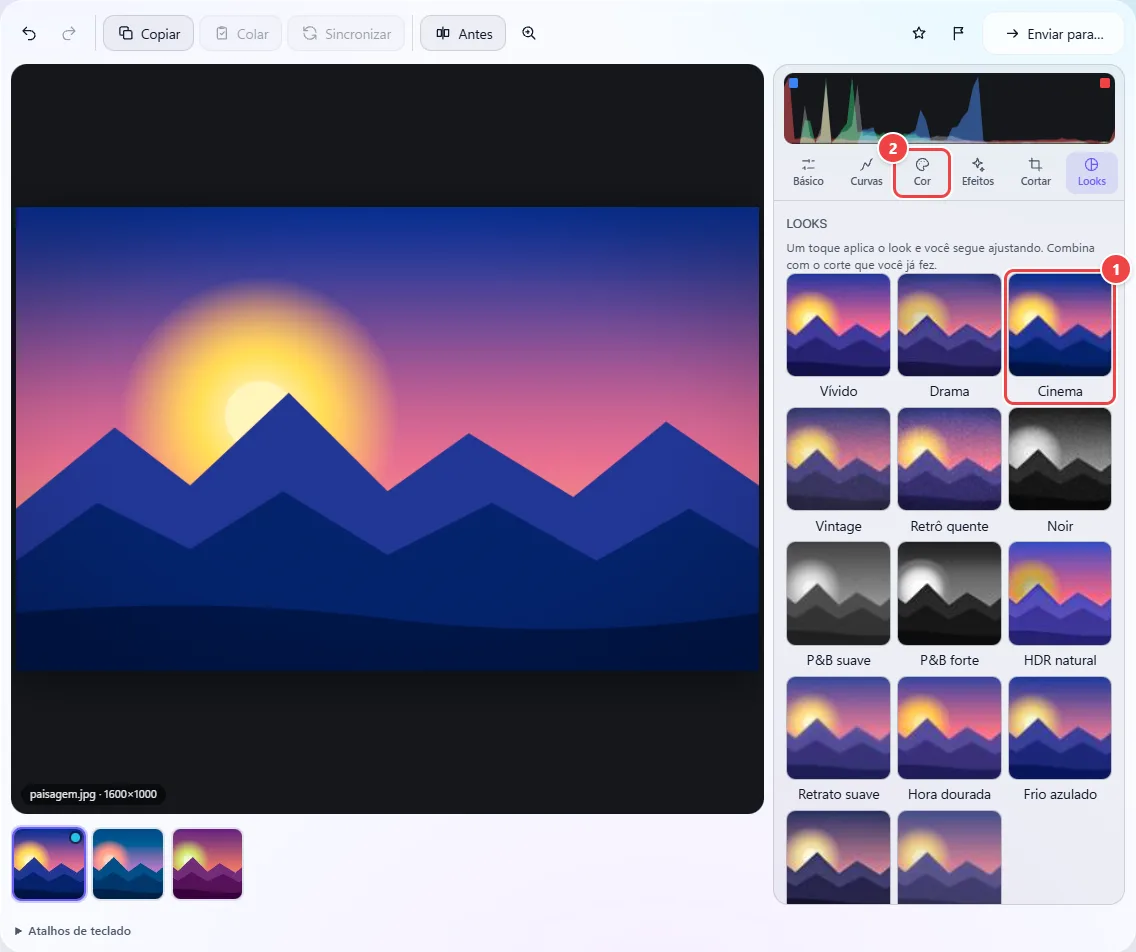The image size is (1136, 952).
Task: Expand Atalhos de teclado section
Action: [73, 931]
